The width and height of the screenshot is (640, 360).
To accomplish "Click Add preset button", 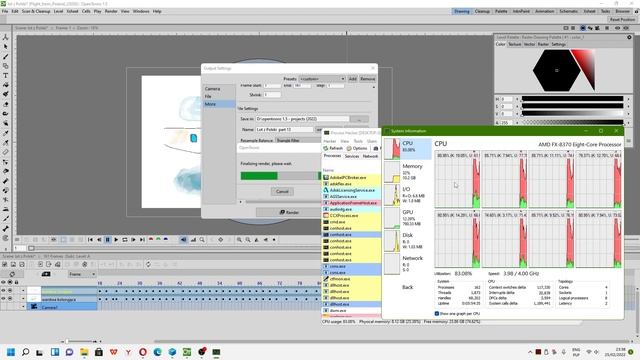I will [353, 79].
